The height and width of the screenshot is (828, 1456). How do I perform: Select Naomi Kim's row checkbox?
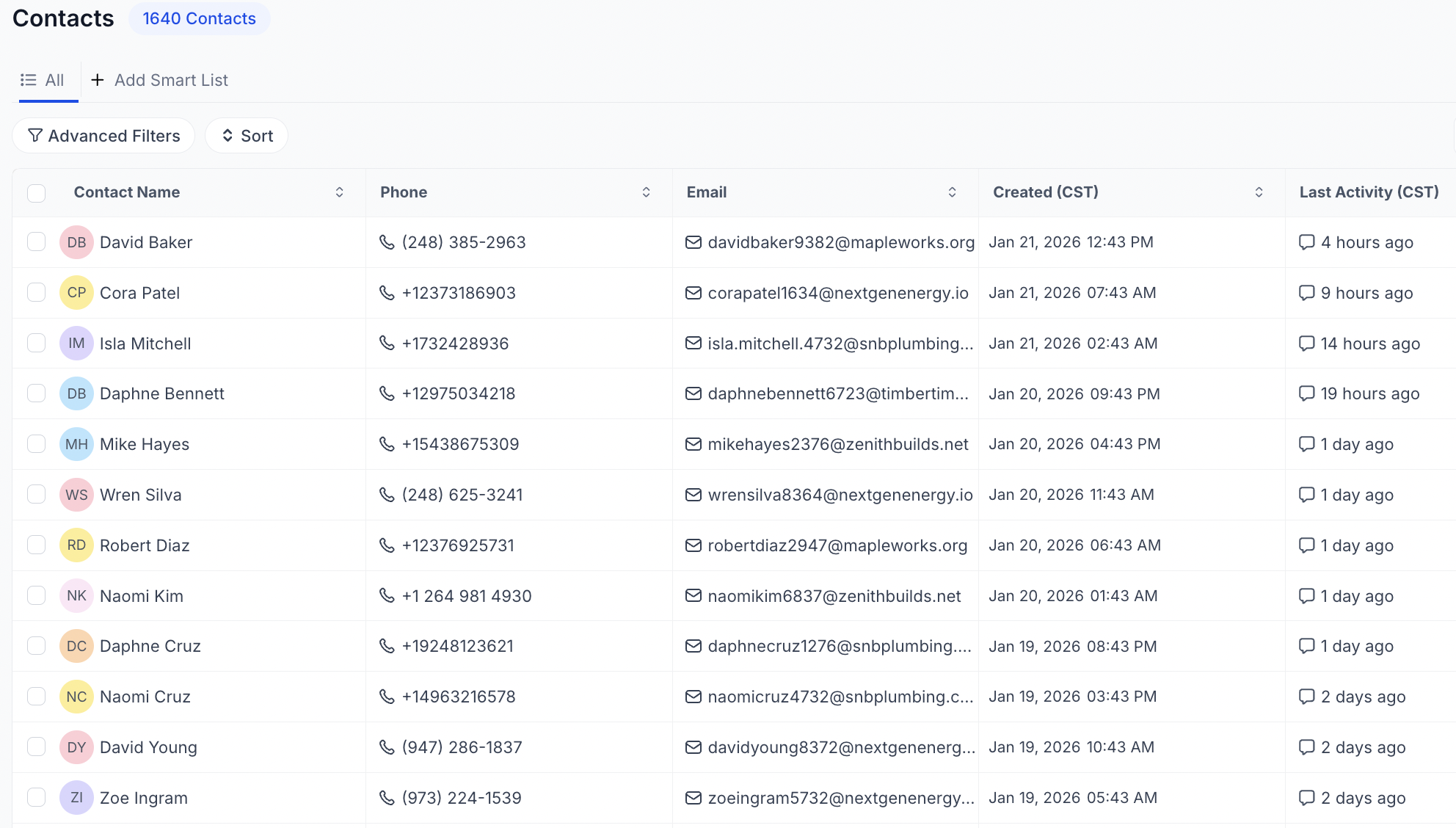(37, 596)
